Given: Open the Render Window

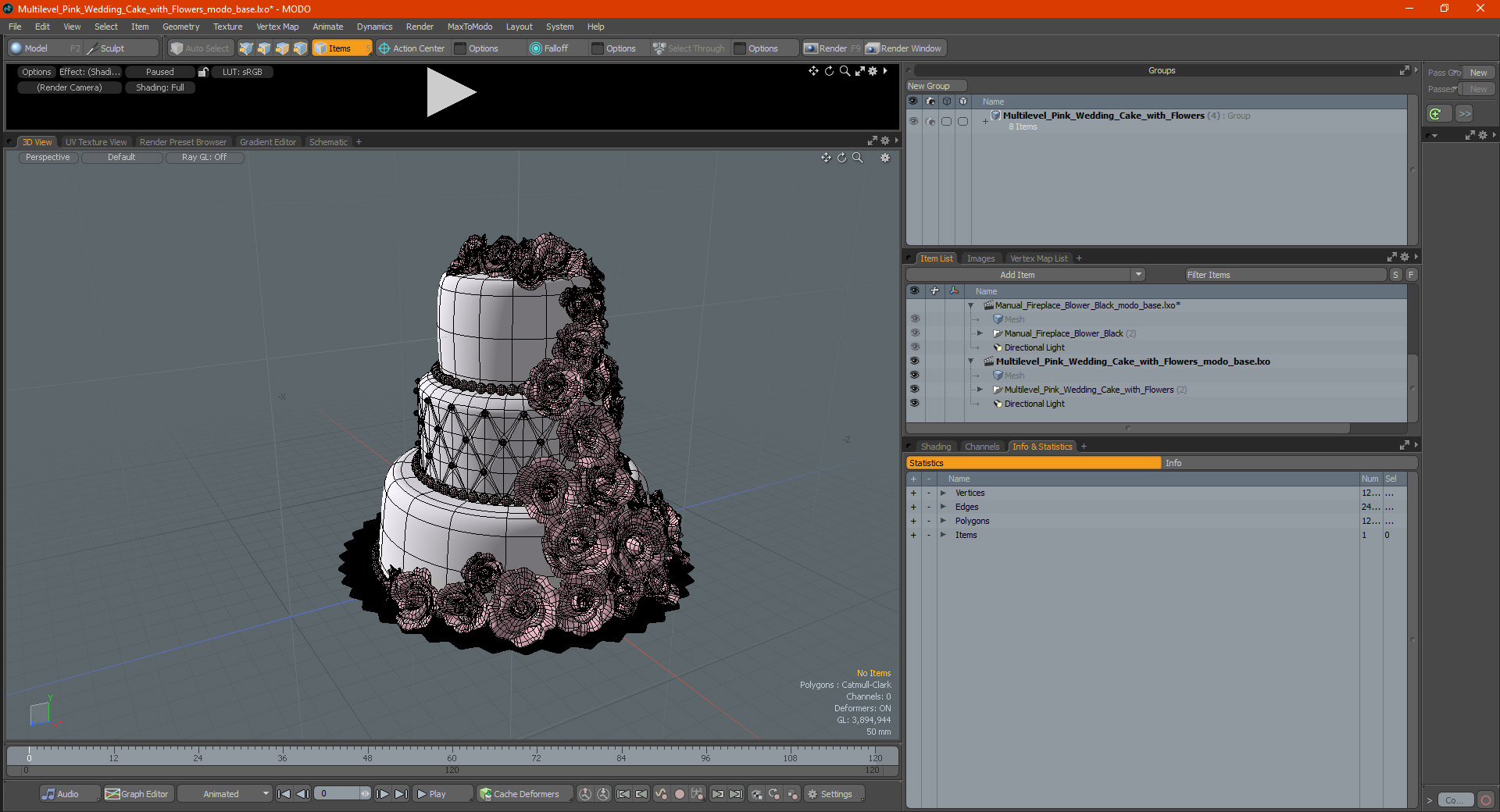Looking at the screenshot, I should (x=905, y=48).
